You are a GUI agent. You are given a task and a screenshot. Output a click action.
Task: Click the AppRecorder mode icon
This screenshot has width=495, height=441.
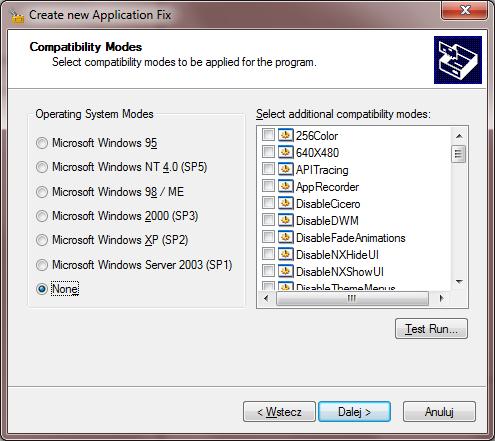click(x=285, y=186)
